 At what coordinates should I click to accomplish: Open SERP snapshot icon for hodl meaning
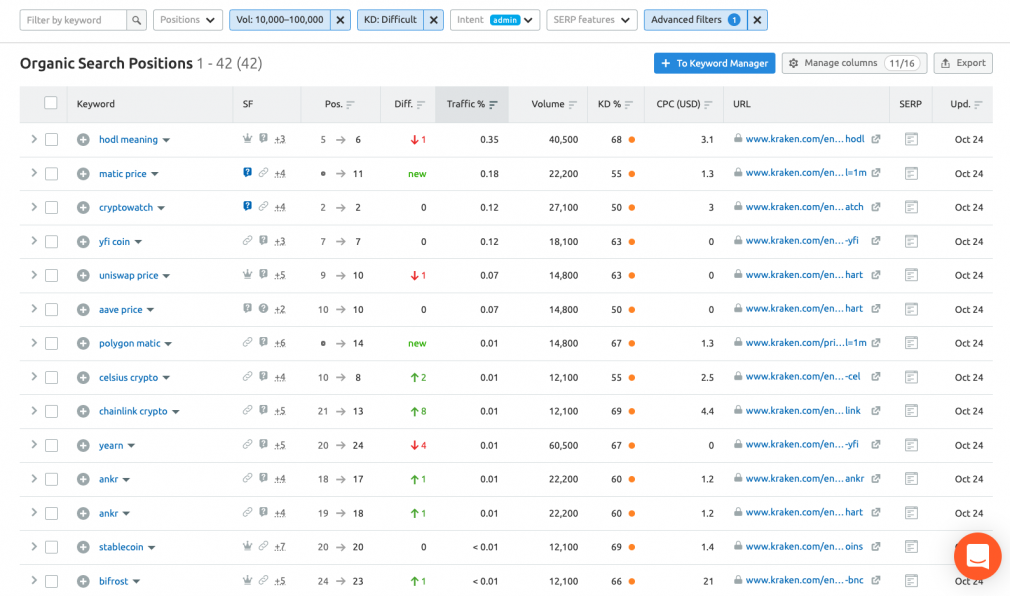[x=910, y=140]
